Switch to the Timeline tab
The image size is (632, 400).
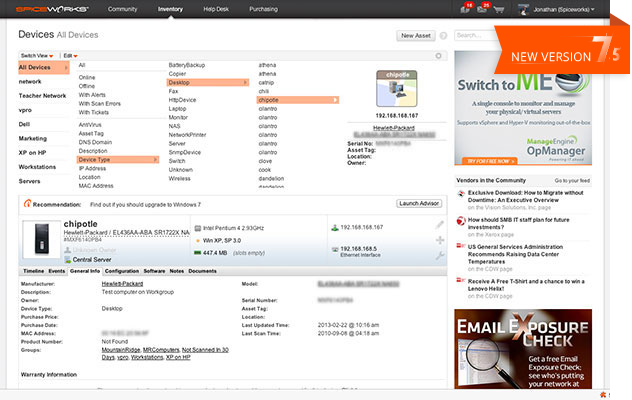click(x=33, y=271)
